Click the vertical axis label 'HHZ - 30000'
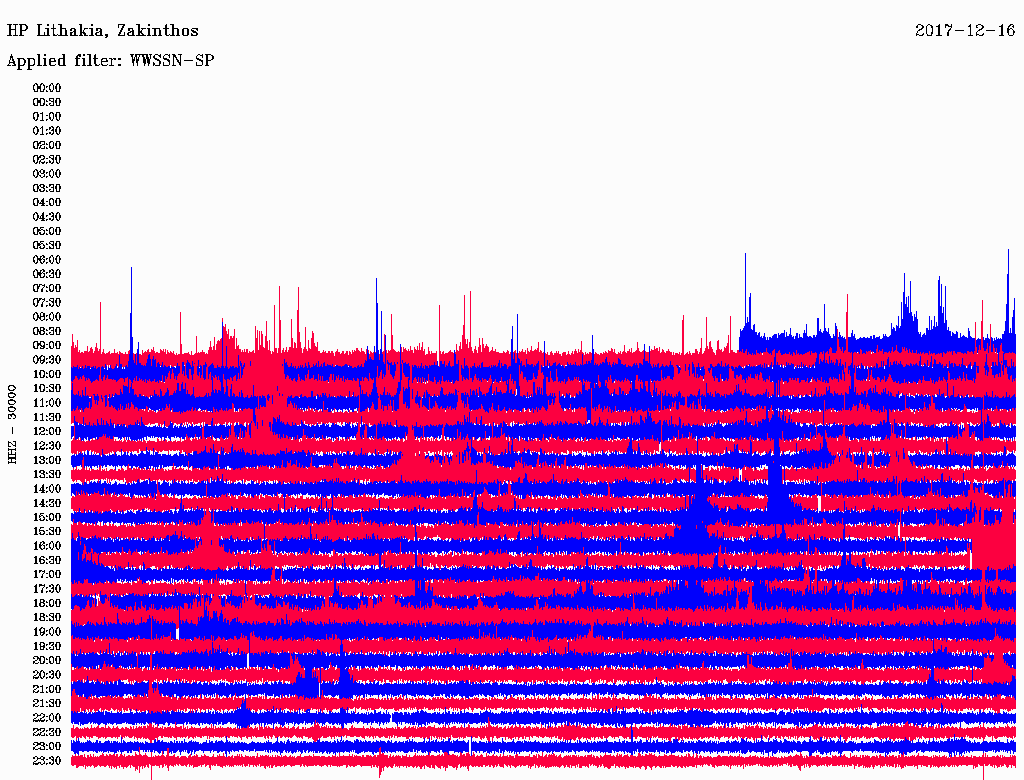 coord(12,424)
